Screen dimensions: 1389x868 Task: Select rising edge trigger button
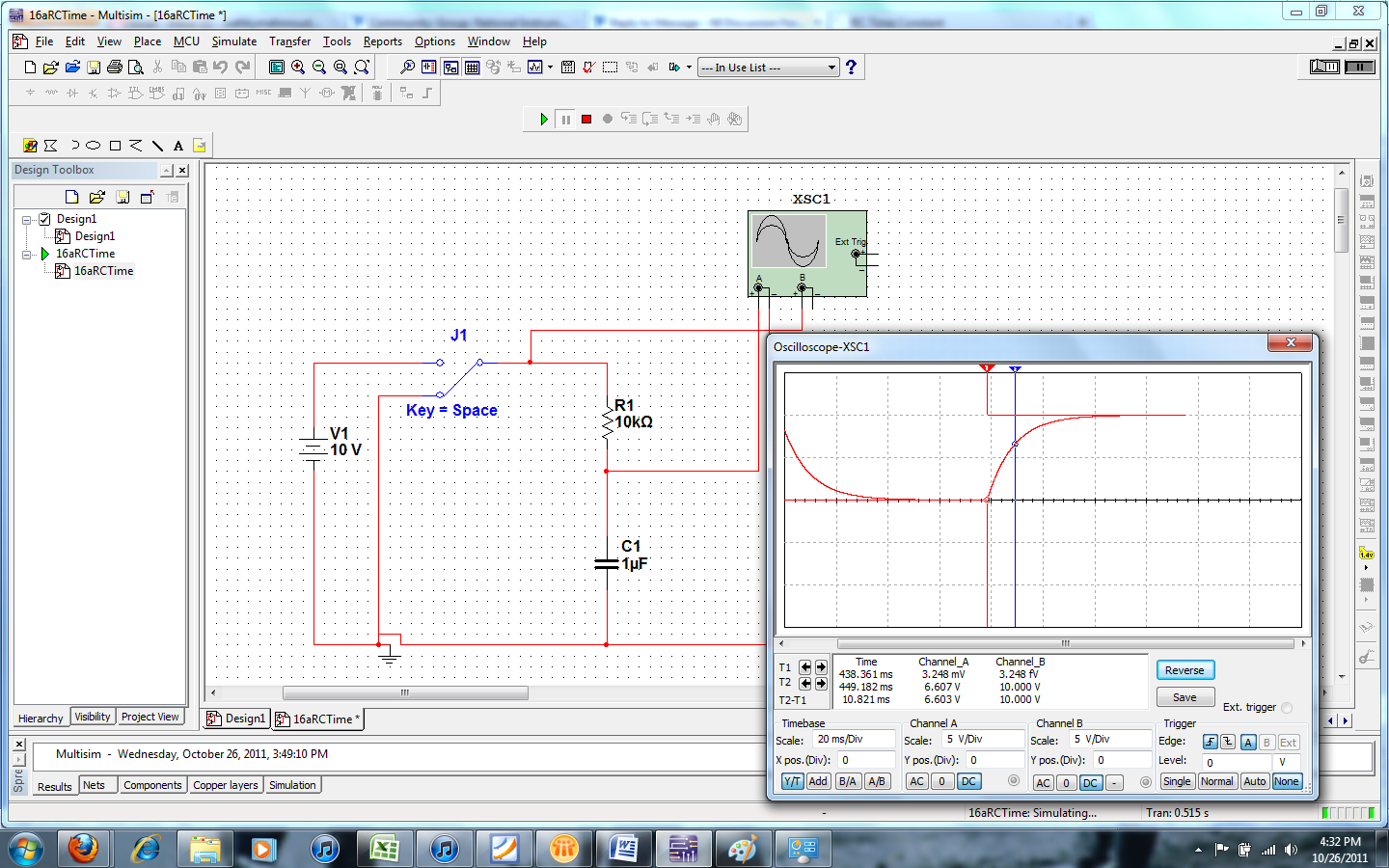click(x=1210, y=742)
